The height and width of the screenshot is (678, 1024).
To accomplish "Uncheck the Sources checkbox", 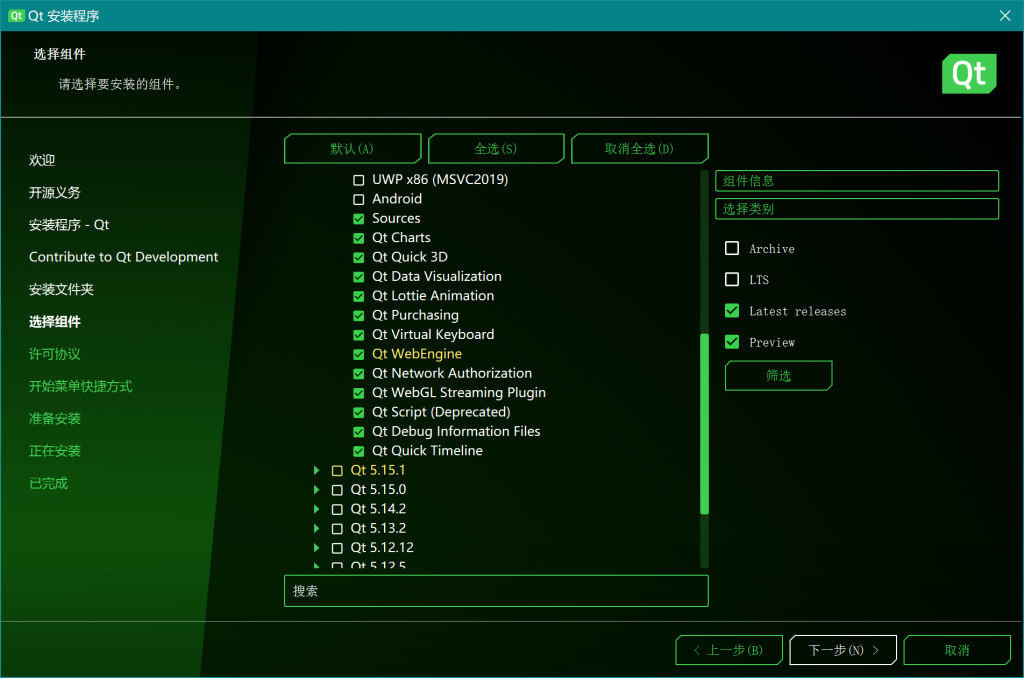I will (x=359, y=219).
